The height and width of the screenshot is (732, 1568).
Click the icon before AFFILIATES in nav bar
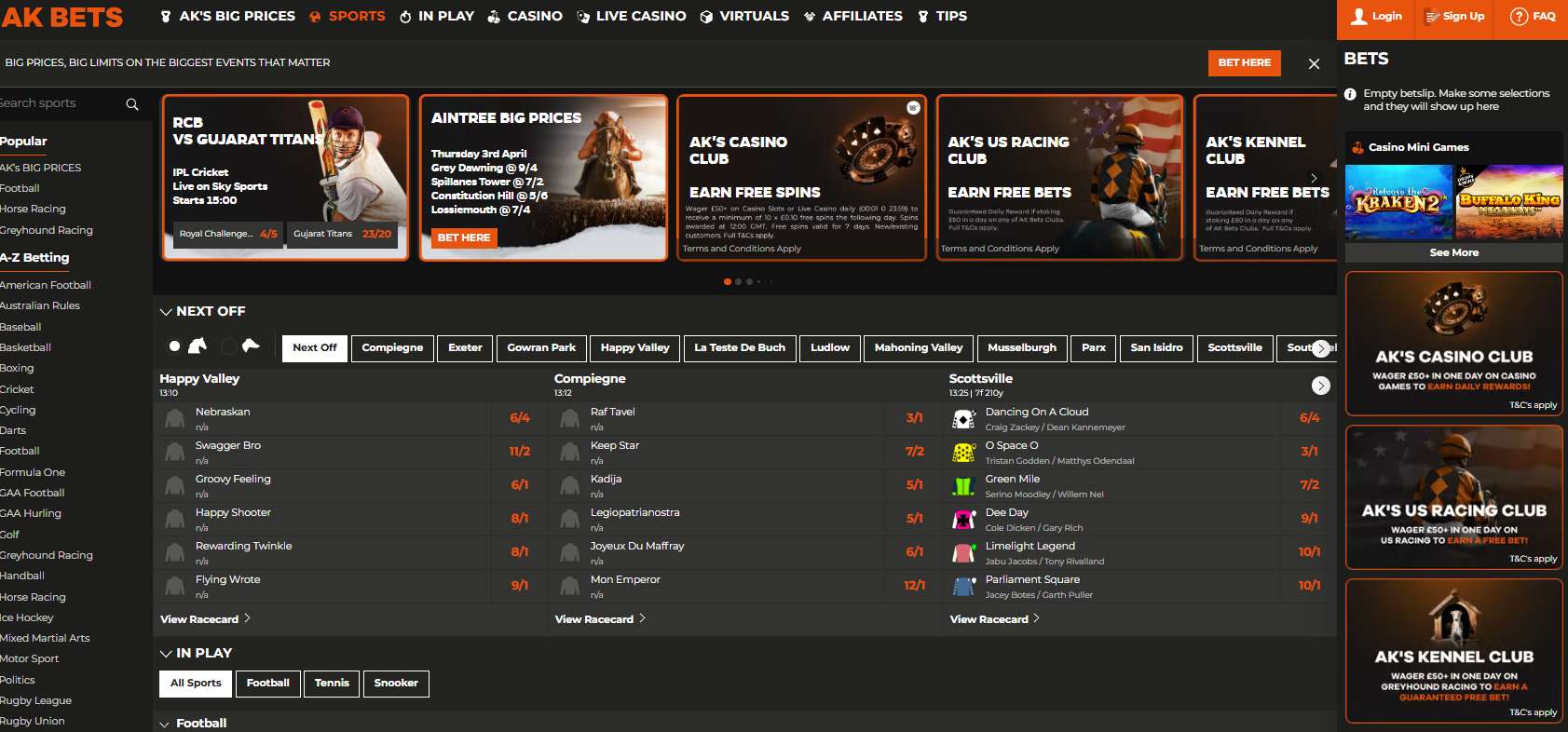810,17
